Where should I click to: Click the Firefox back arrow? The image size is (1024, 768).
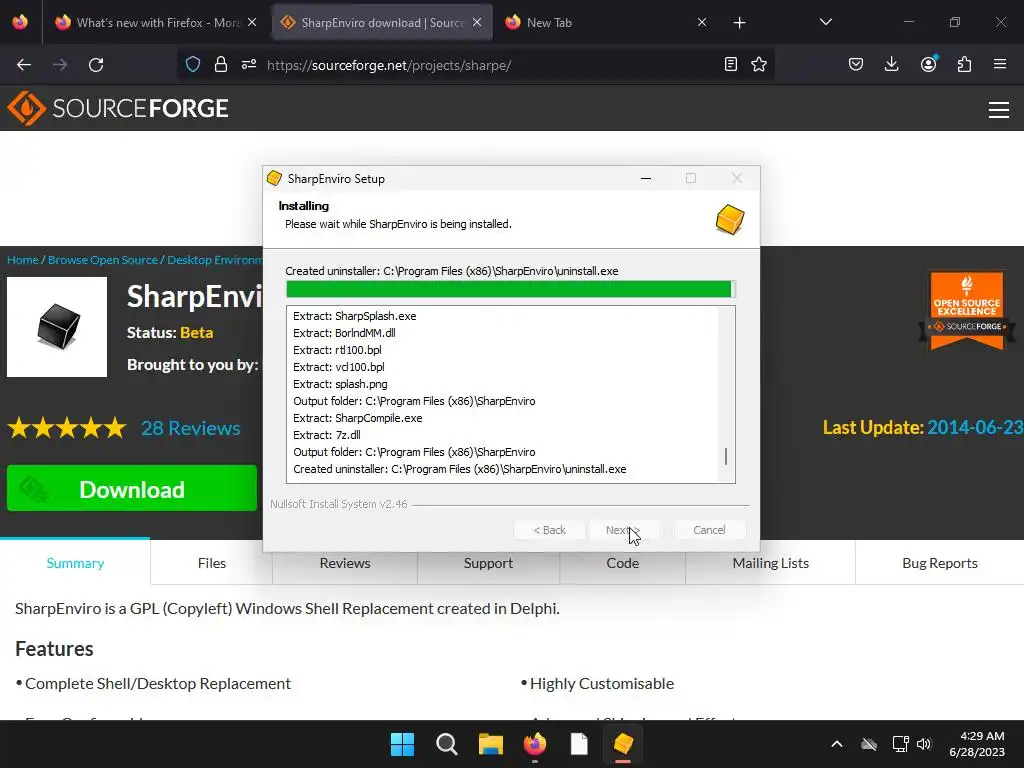24,65
